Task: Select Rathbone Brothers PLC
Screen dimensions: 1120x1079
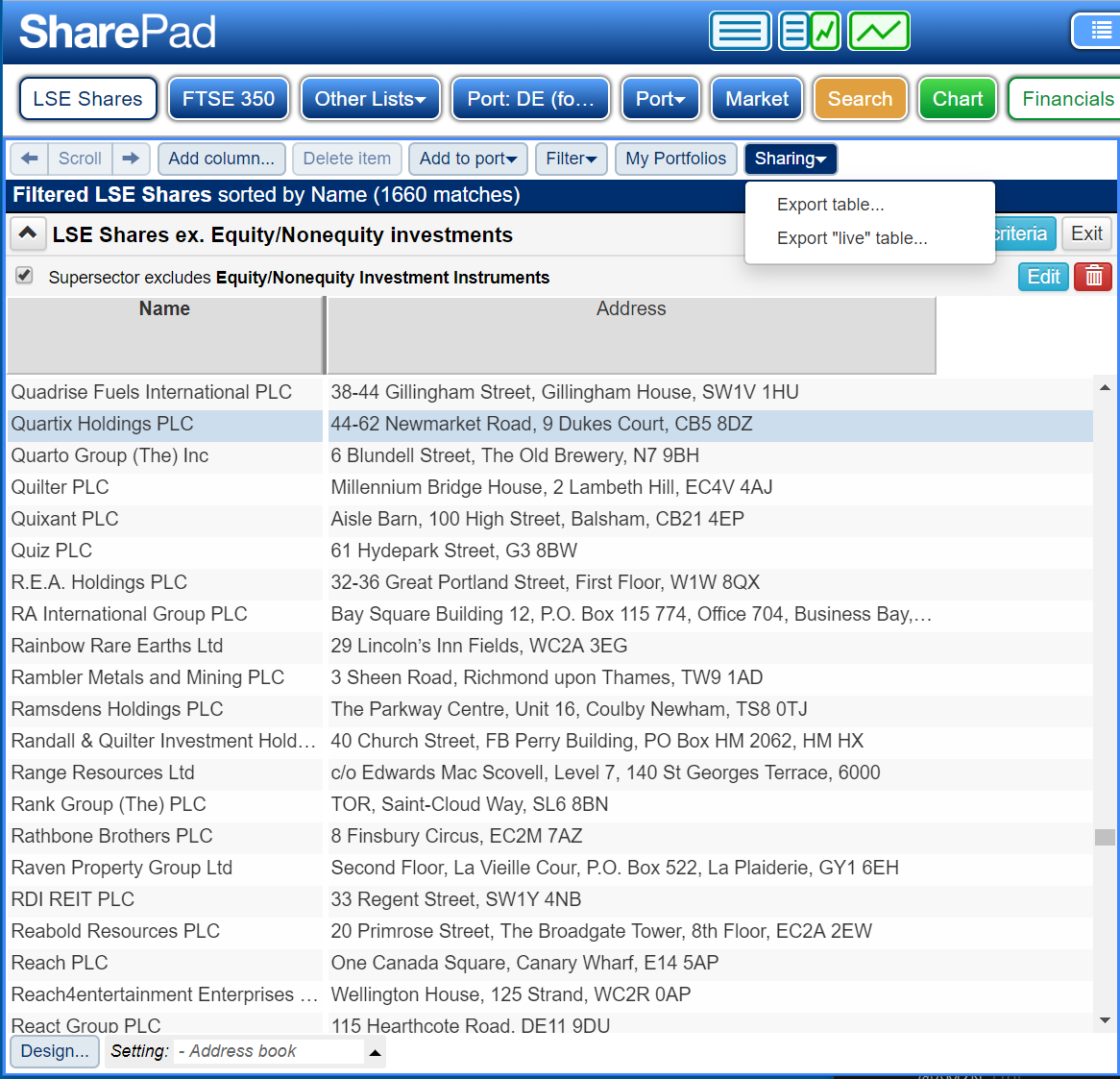Action: tap(550, 836)
